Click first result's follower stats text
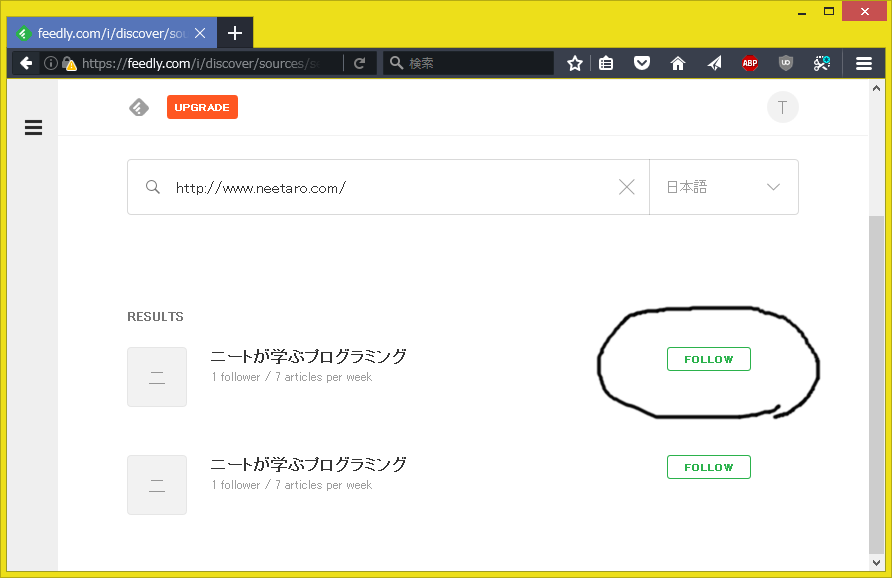The width and height of the screenshot is (892, 578). coord(291,377)
